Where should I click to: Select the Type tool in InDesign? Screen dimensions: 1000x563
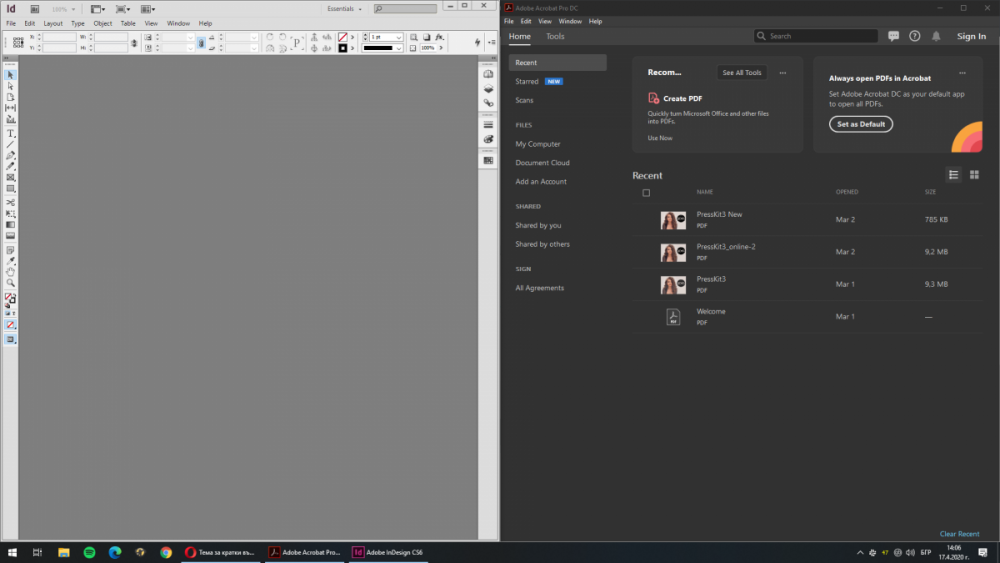(x=11, y=133)
